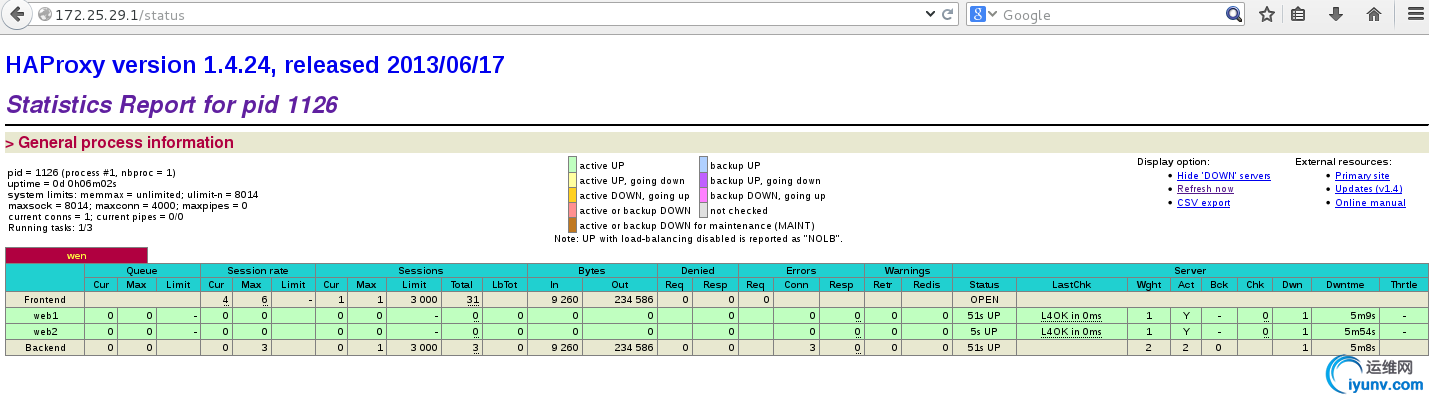Click the Thrtle column header
This screenshot has height=401, width=1429.
[x=1403, y=285]
